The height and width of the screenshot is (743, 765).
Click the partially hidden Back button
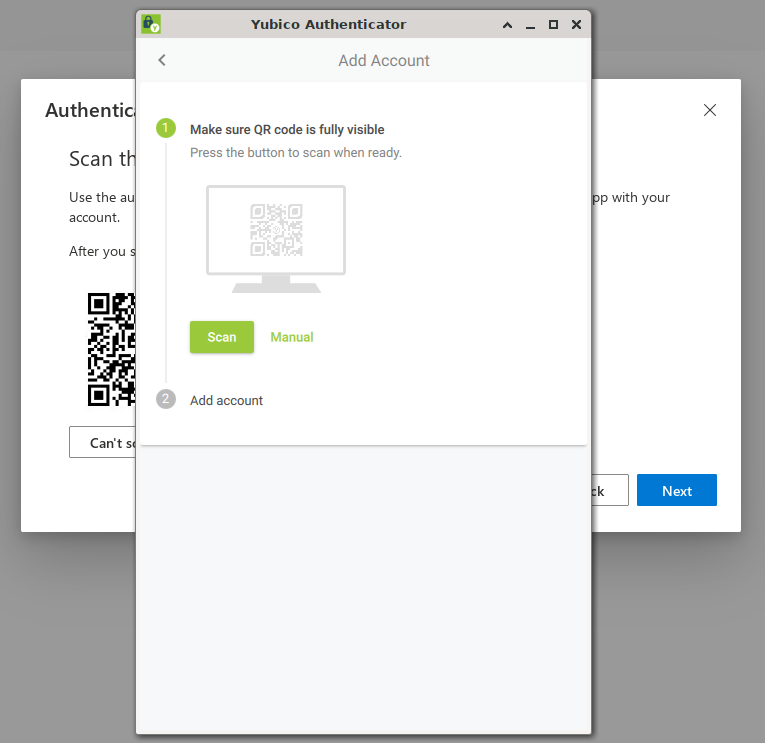610,490
